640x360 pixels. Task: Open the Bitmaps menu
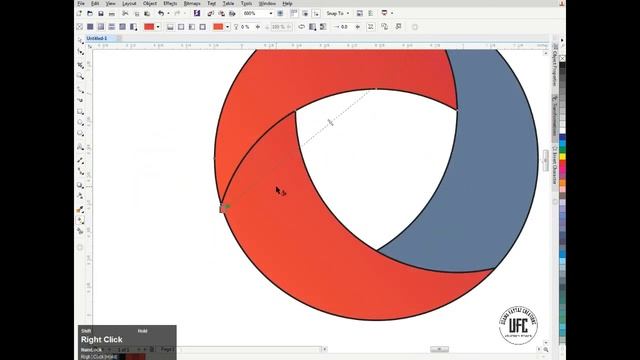(x=192, y=3)
